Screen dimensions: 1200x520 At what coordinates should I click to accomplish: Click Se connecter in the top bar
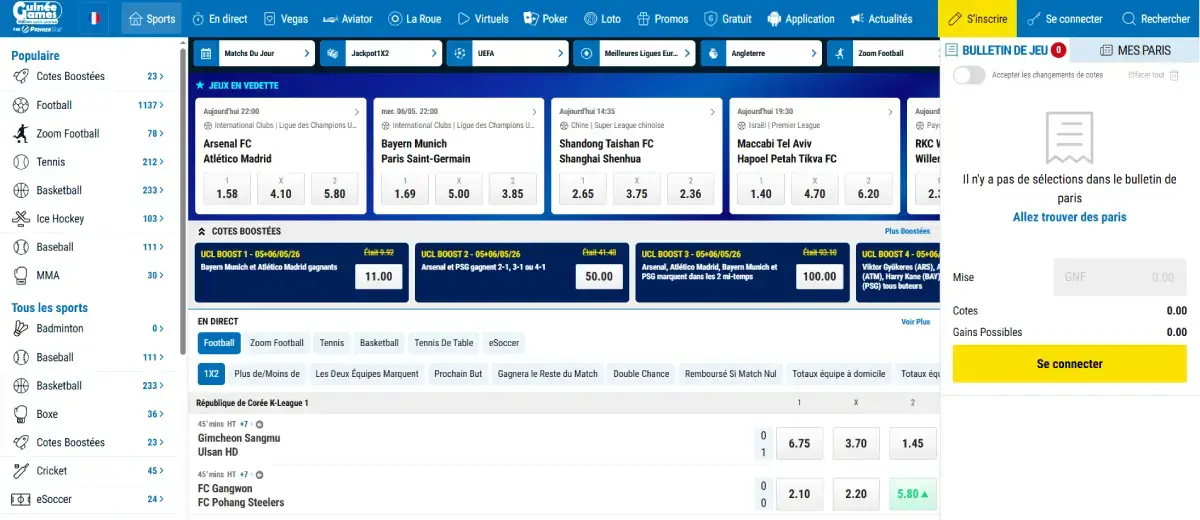coord(1063,19)
